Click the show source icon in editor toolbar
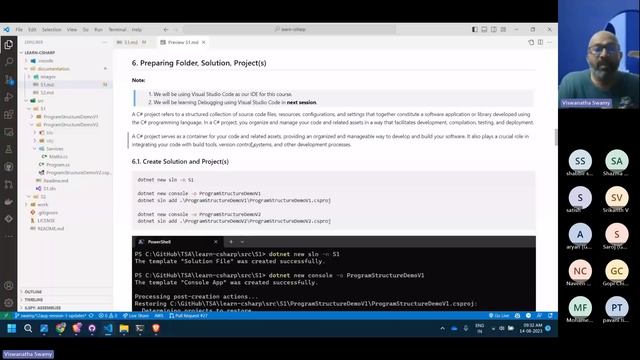The height and width of the screenshot is (360, 640). click(x=531, y=42)
